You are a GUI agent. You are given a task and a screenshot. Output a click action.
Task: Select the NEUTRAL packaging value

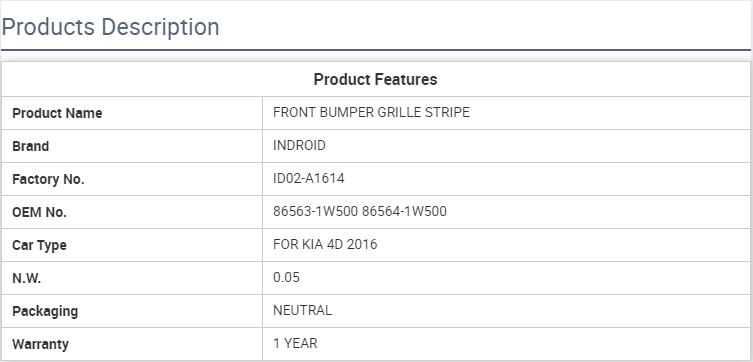pos(303,311)
